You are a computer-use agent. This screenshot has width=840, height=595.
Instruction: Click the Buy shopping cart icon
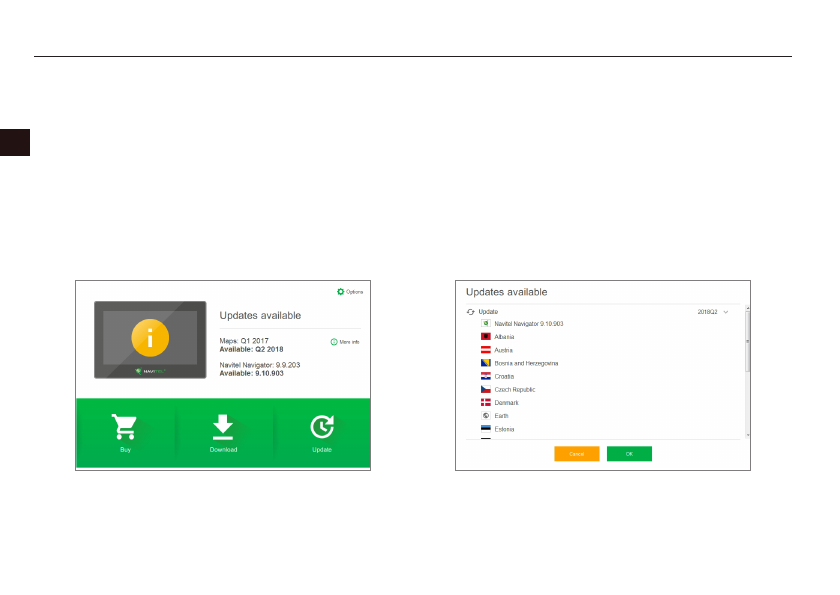point(124,426)
